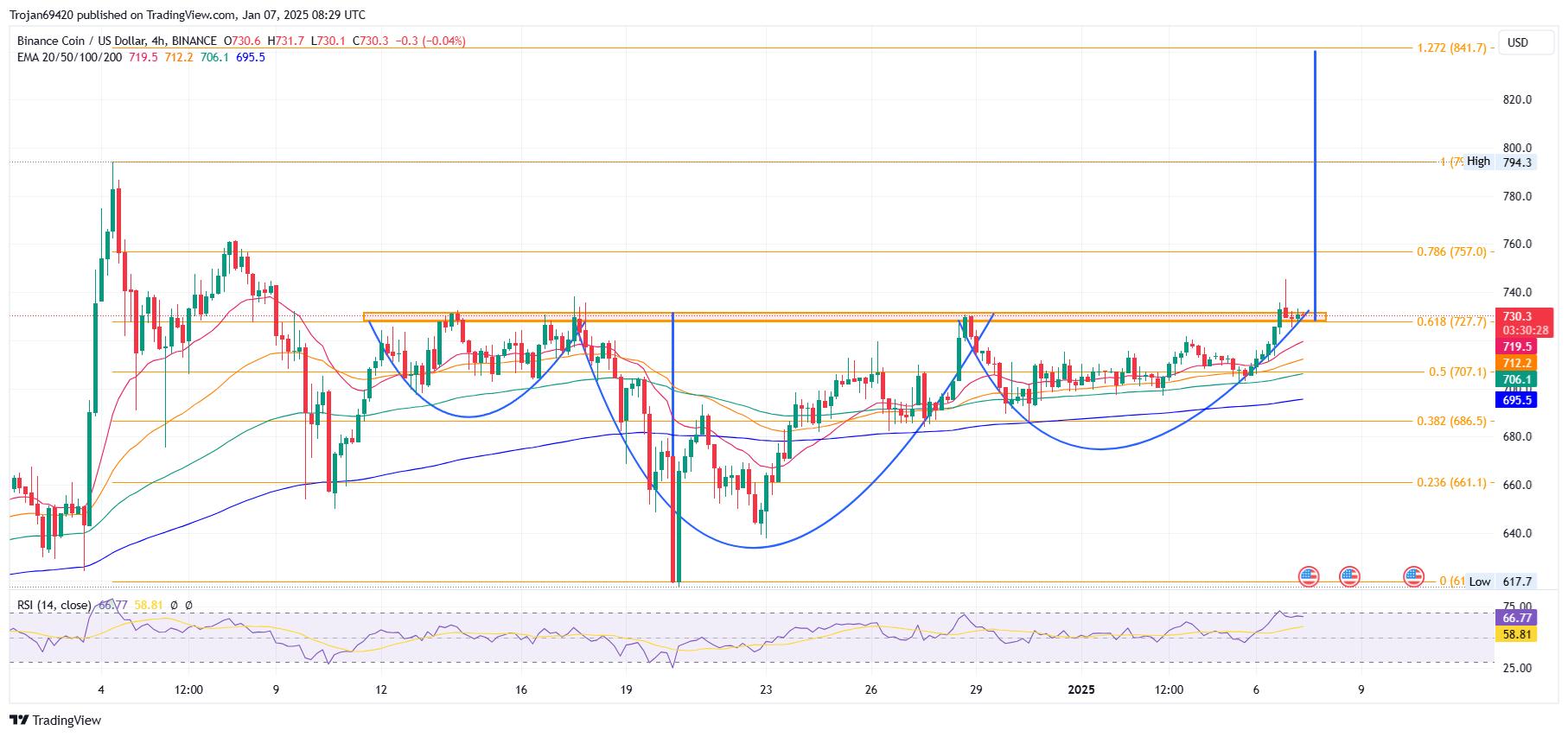Click the 75.00 RSI axis label

(1517, 607)
